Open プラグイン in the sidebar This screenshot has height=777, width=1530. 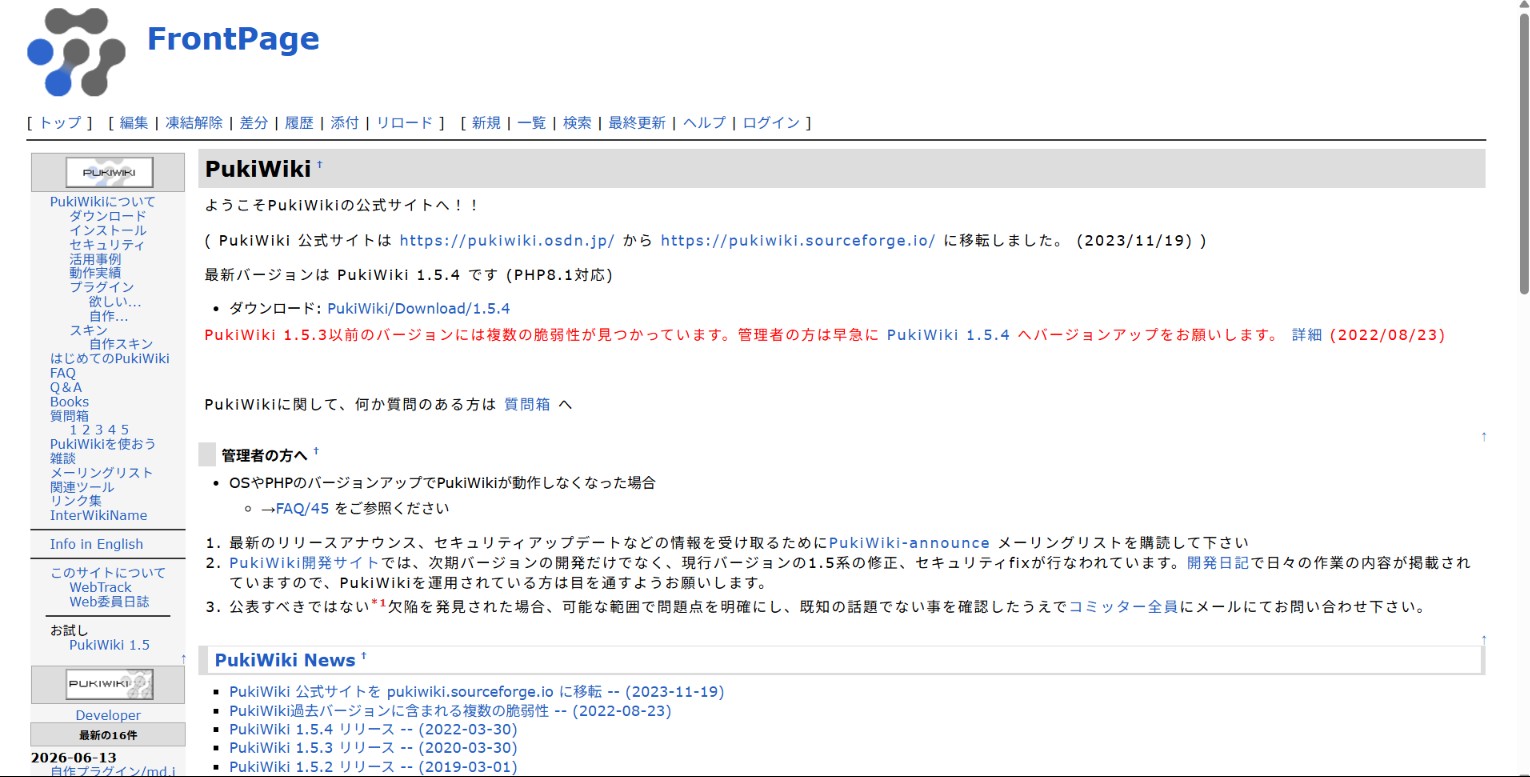[x=101, y=287]
